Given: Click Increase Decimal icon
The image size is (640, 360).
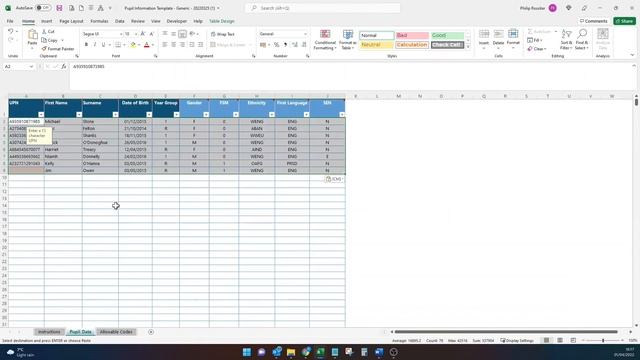Looking at the screenshot, I should [x=295, y=44].
